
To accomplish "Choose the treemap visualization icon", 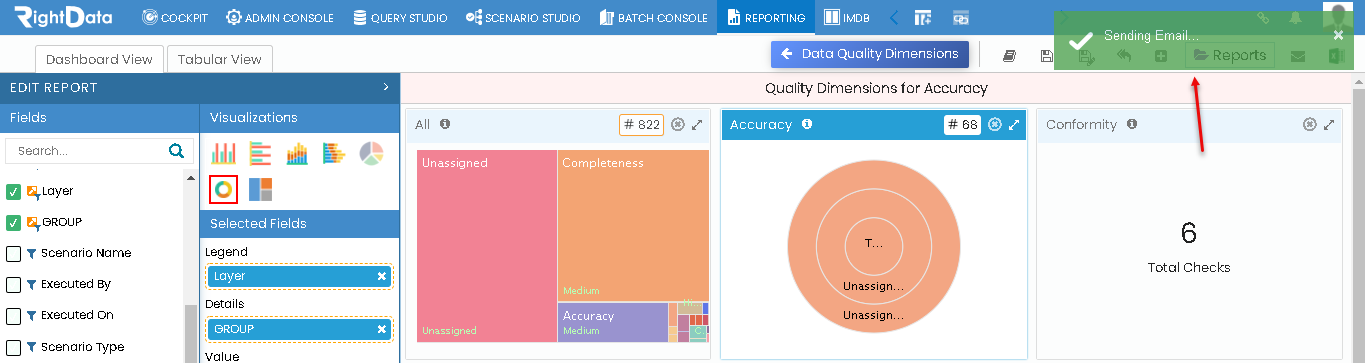I will 261,189.
